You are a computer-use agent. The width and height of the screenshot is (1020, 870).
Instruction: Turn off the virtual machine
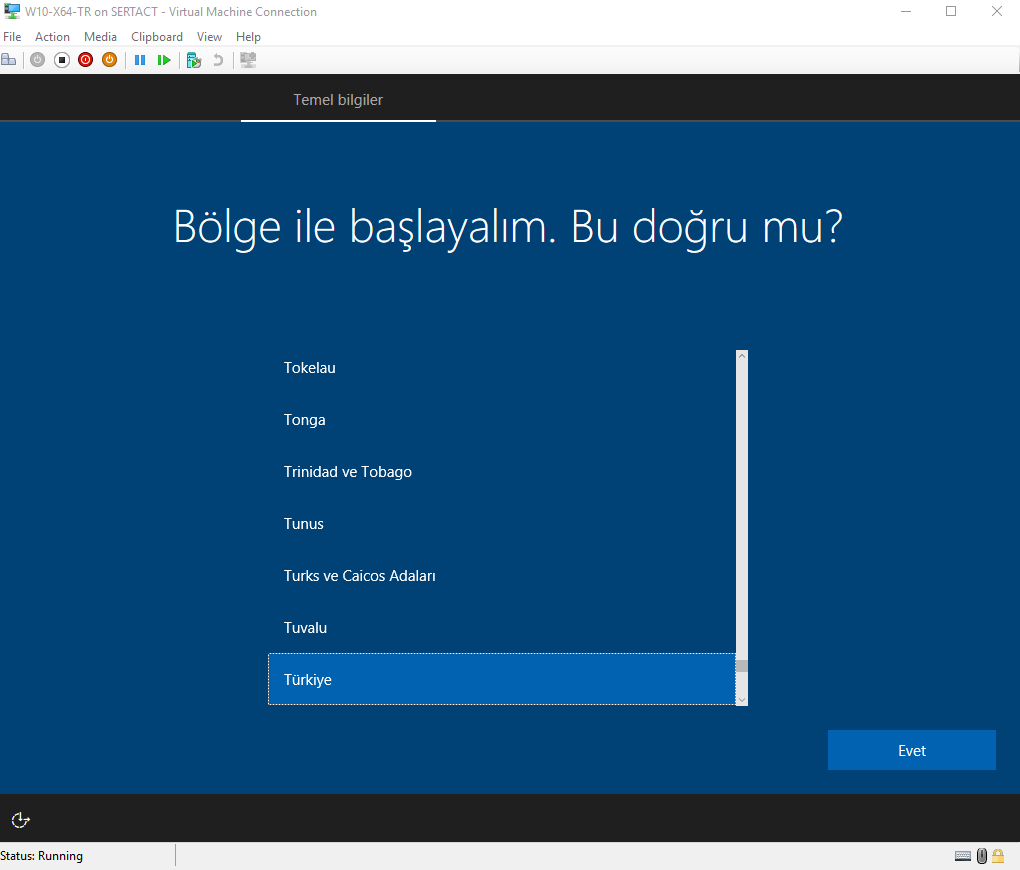(x=62, y=60)
